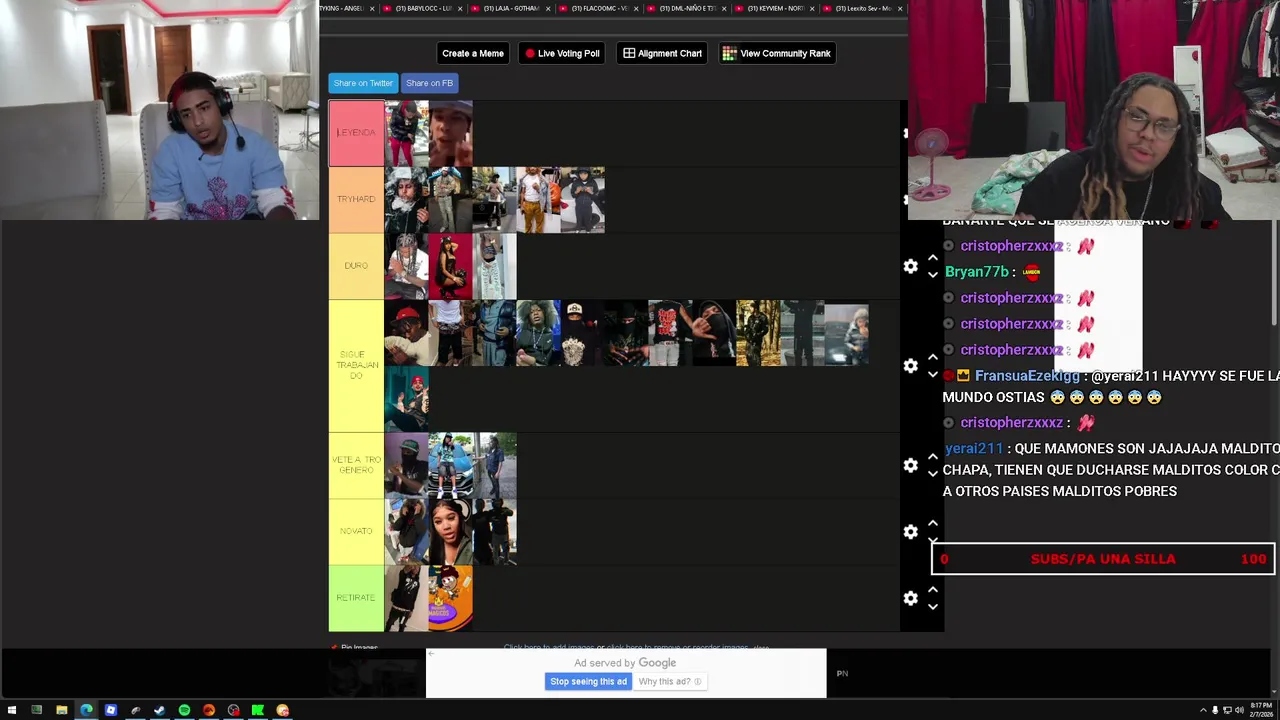Switch to the DML-NIÑO browser tab
This screenshot has width=1280, height=720.
687,8
